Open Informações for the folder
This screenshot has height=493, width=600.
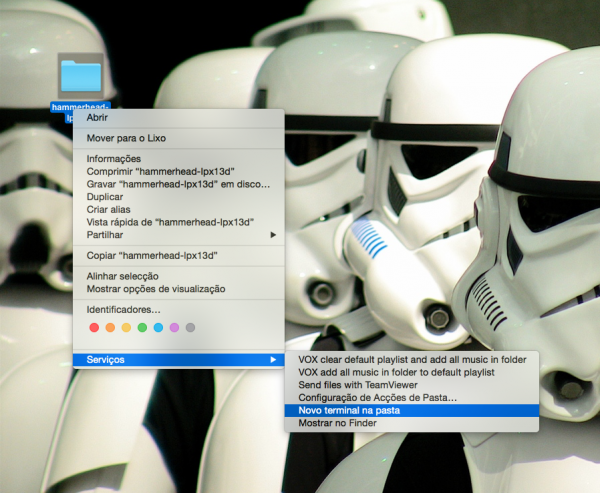click(179, 159)
